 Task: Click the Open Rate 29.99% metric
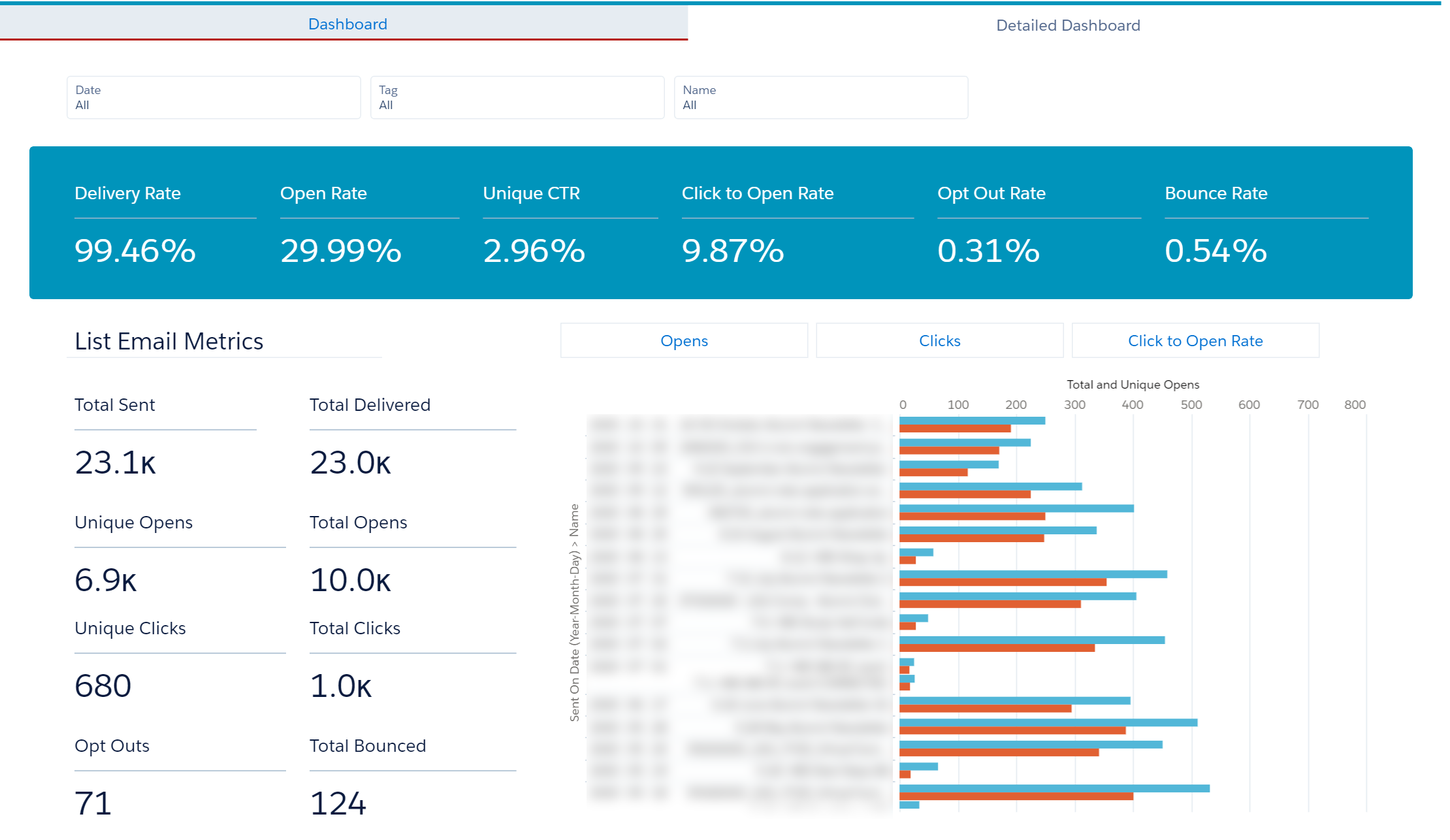[x=341, y=251]
